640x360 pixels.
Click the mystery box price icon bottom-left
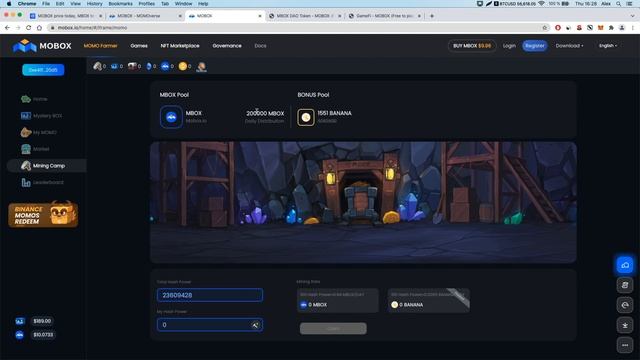click(20, 321)
